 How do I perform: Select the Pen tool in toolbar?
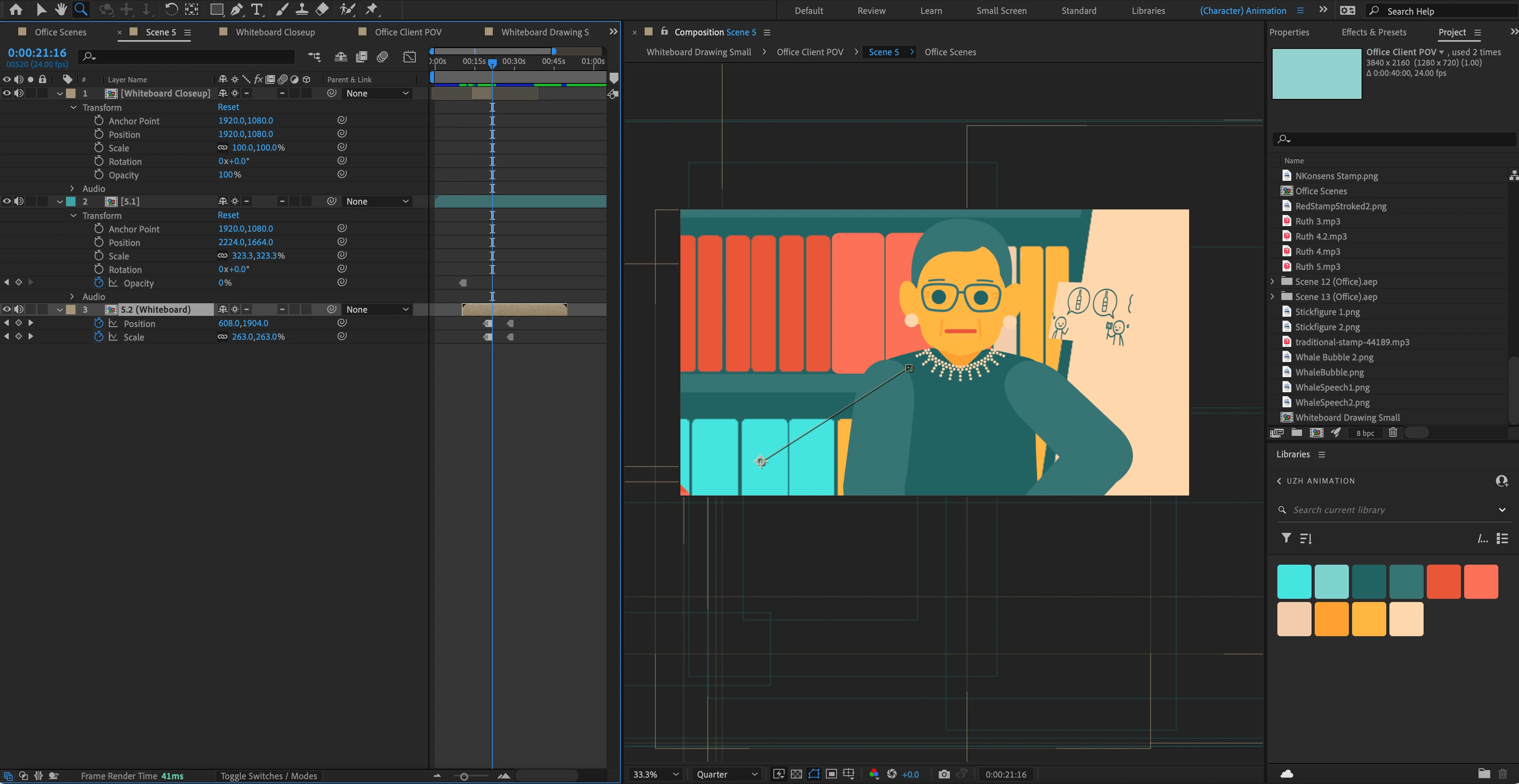[x=236, y=10]
